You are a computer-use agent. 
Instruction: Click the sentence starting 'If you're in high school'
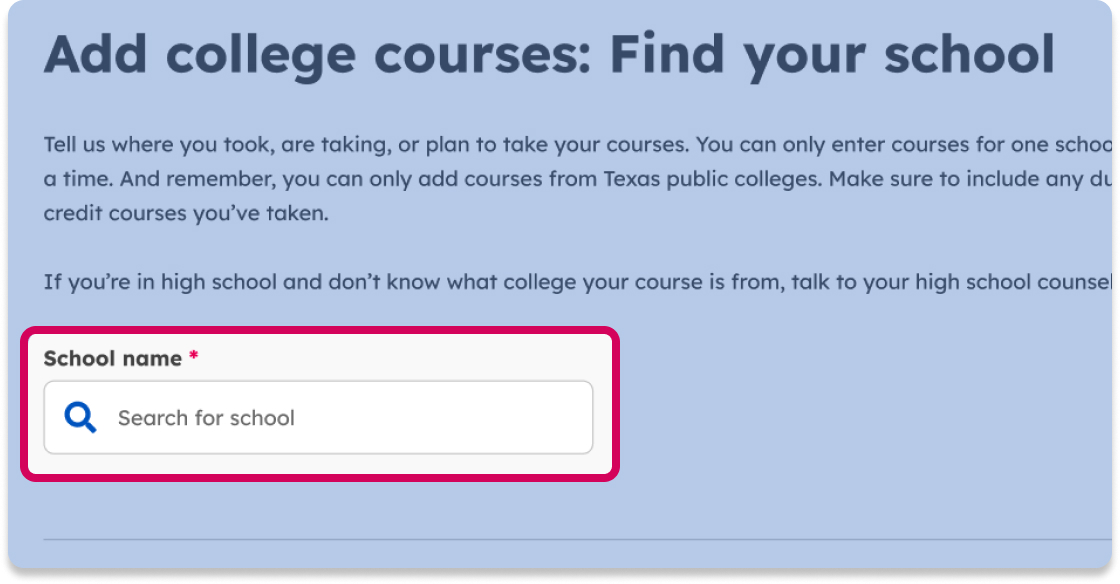[x=577, y=282]
